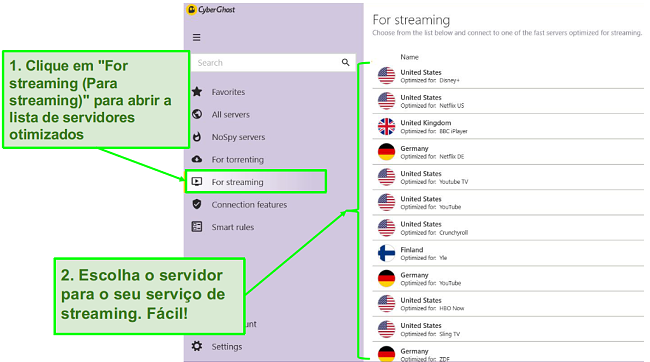Open the All servers list

point(230,114)
